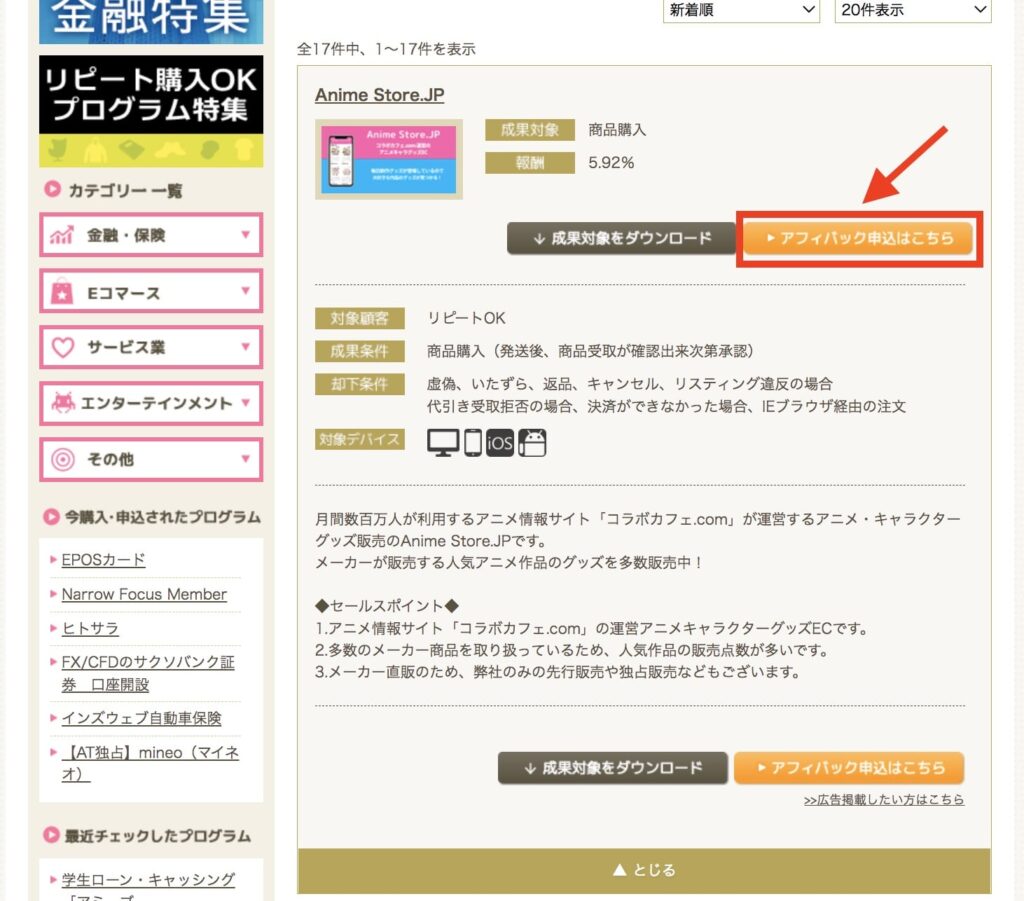The height and width of the screenshot is (901, 1024).
Task: Collapse the program details with とじる
Action: pyautogui.click(x=644, y=870)
